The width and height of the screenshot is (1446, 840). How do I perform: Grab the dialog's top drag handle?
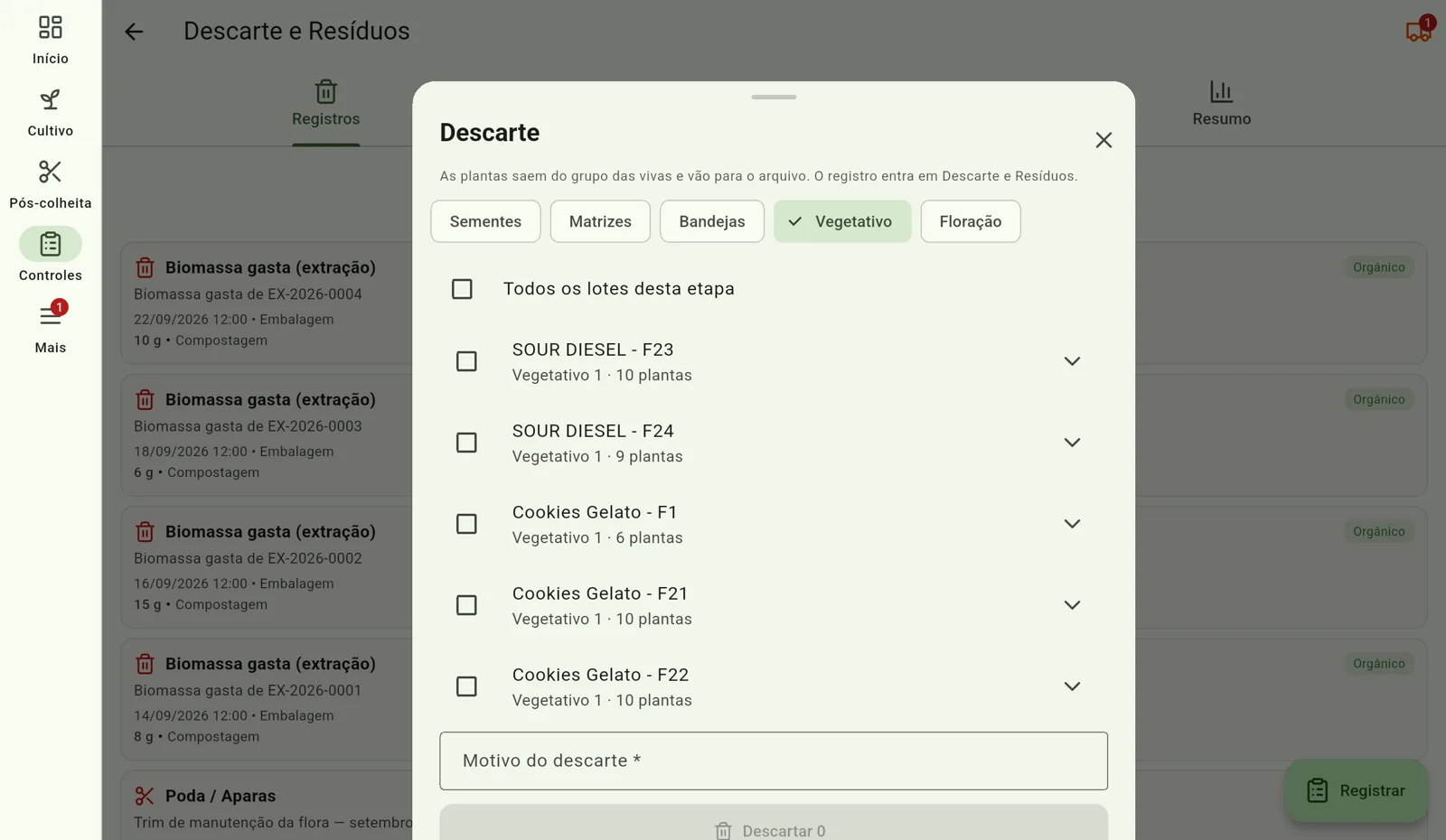pyautogui.click(x=774, y=97)
